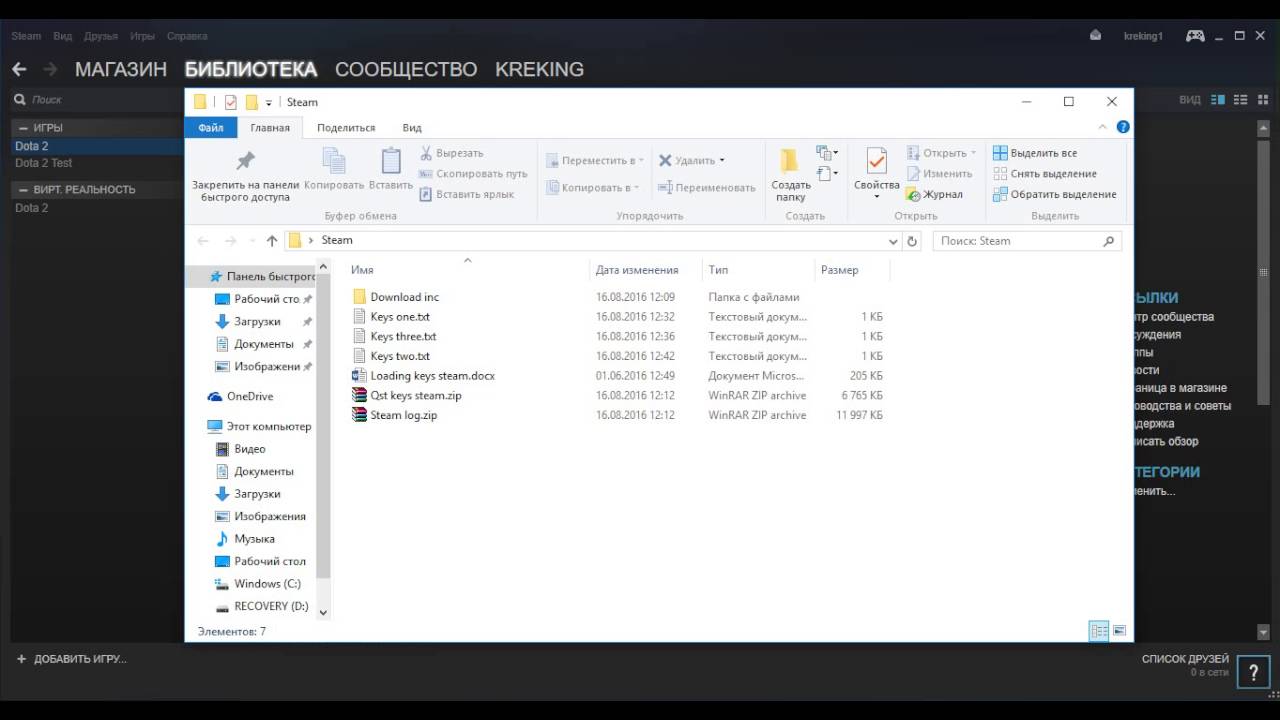This screenshot has height=720, width=1280.
Task: Click the Журнал history item
Action: (935, 195)
